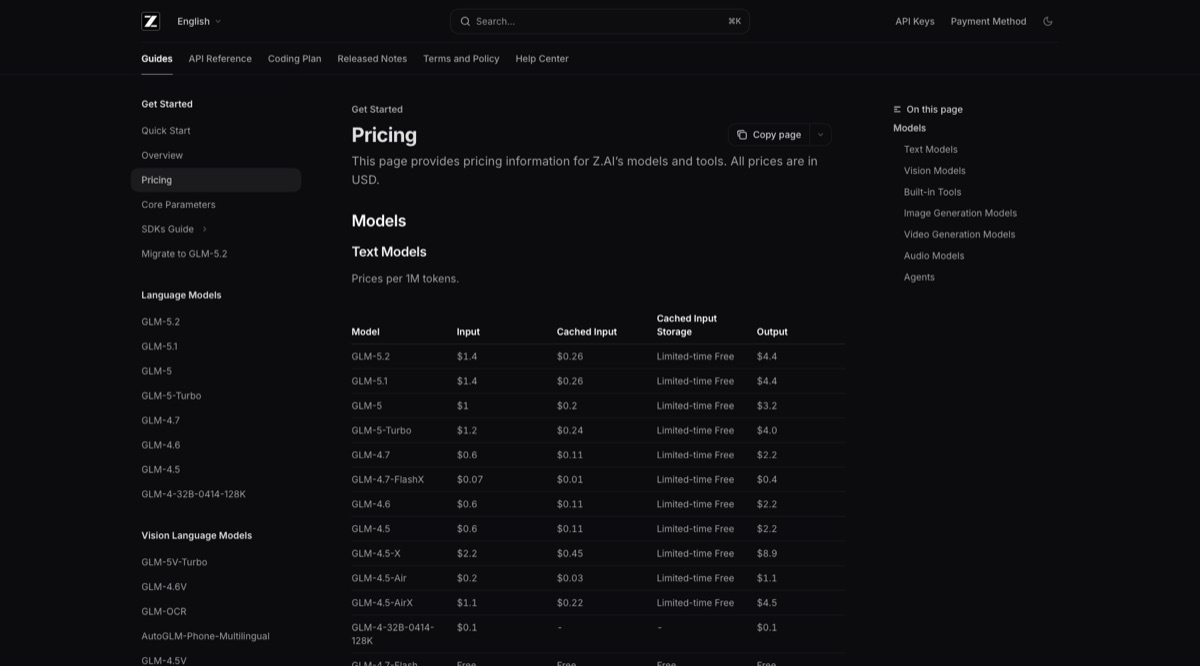This screenshot has height=666, width=1200.
Task: Open the Guides tab
Action: [157, 59]
